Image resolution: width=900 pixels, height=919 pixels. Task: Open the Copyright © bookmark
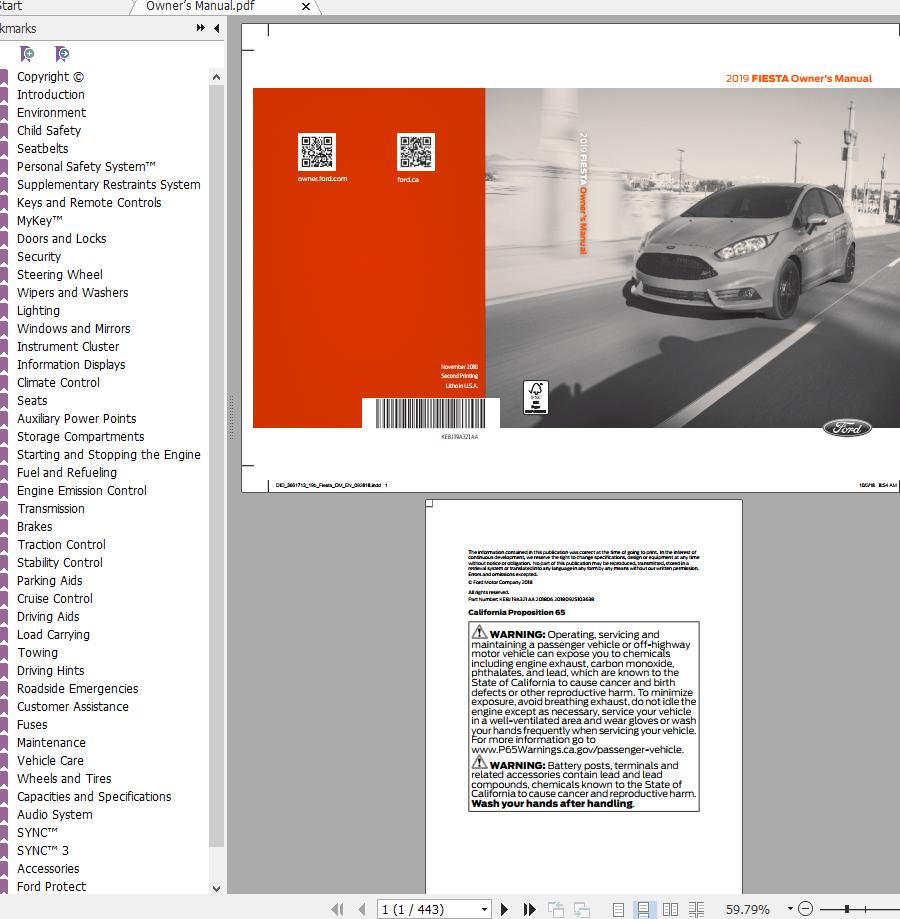[x=50, y=77]
